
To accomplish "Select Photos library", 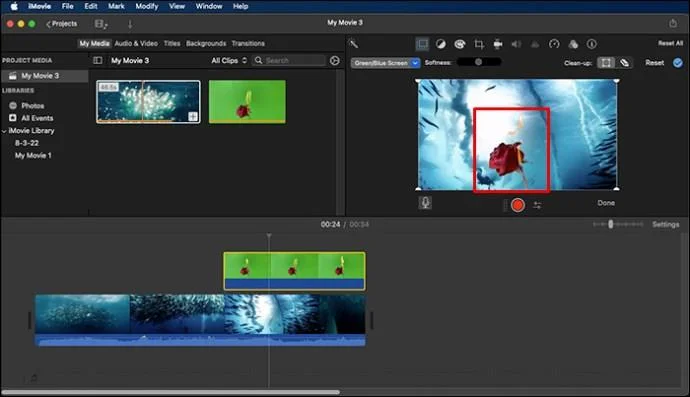I will point(27,106).
